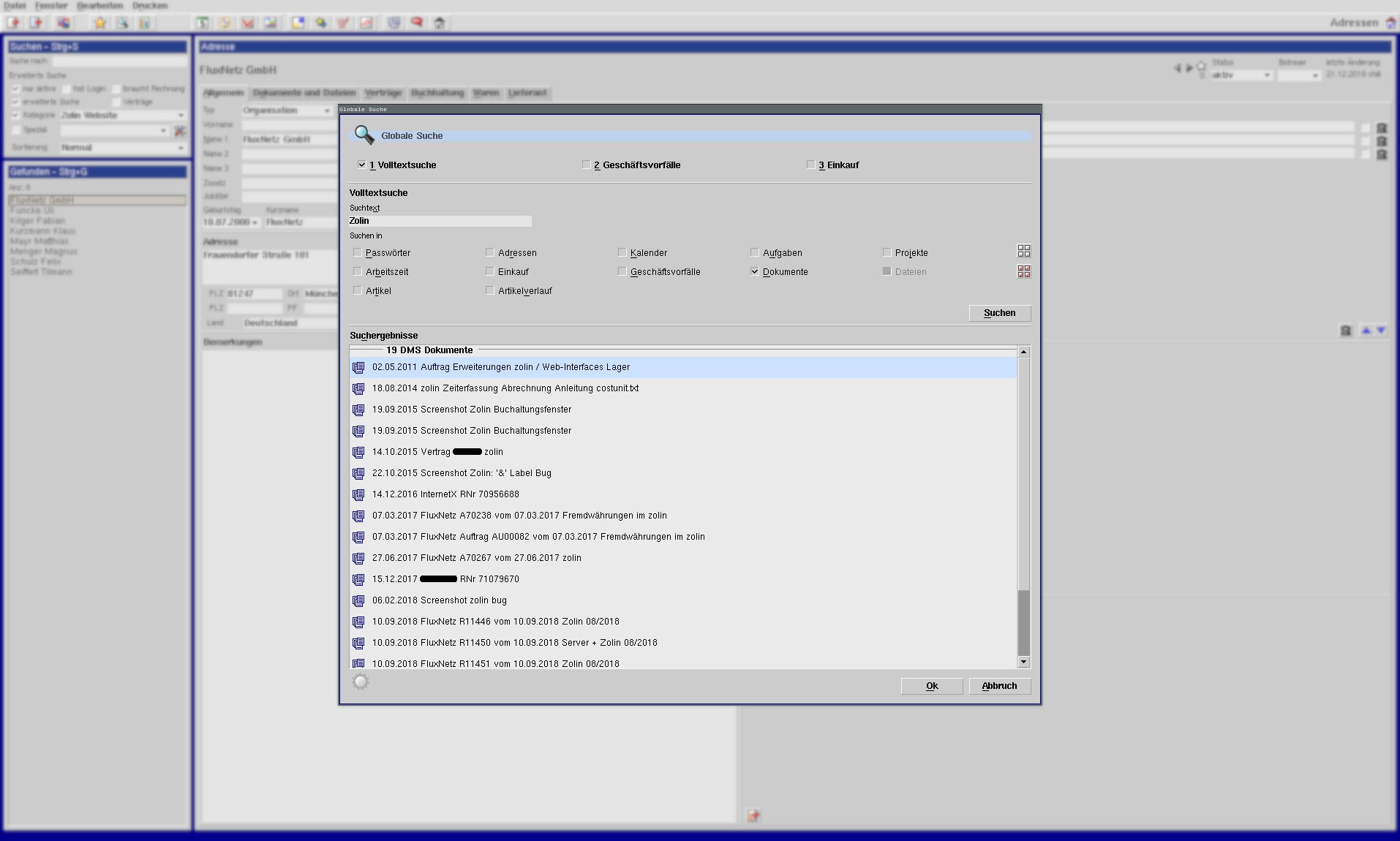Click document icon of InternetX RNr 70956688 result

358,495
